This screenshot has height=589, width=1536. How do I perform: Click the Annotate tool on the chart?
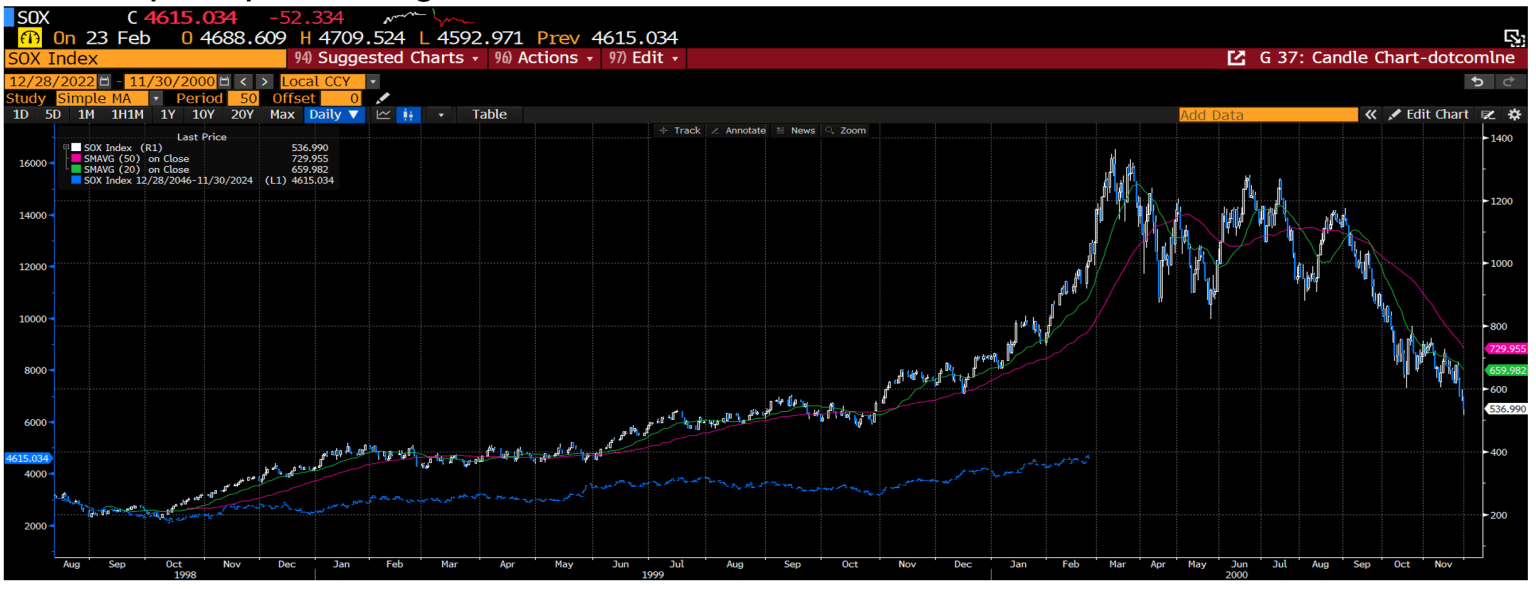point(738,130)
